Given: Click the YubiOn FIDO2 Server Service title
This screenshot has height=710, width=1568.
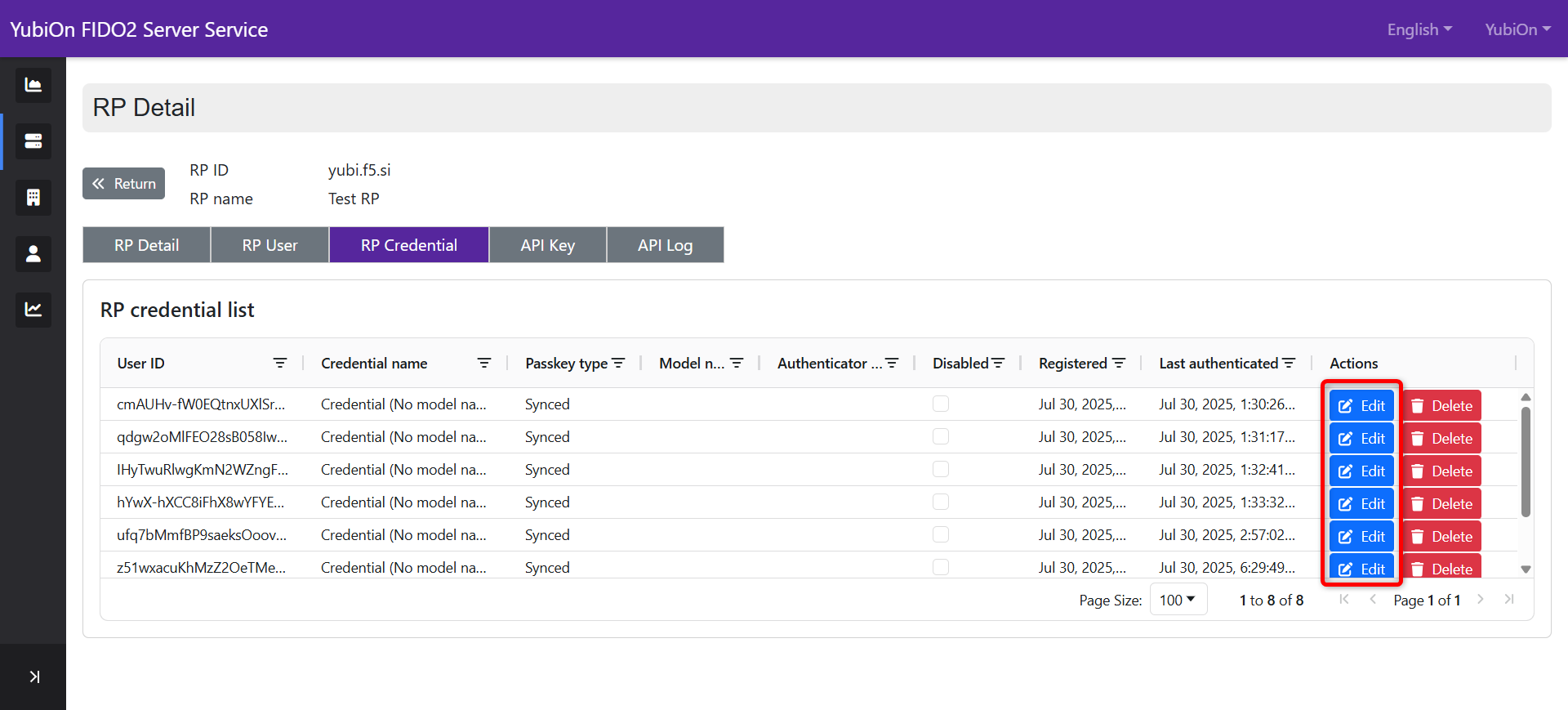Looking at the screenshot, I should [x=139, y=29].
